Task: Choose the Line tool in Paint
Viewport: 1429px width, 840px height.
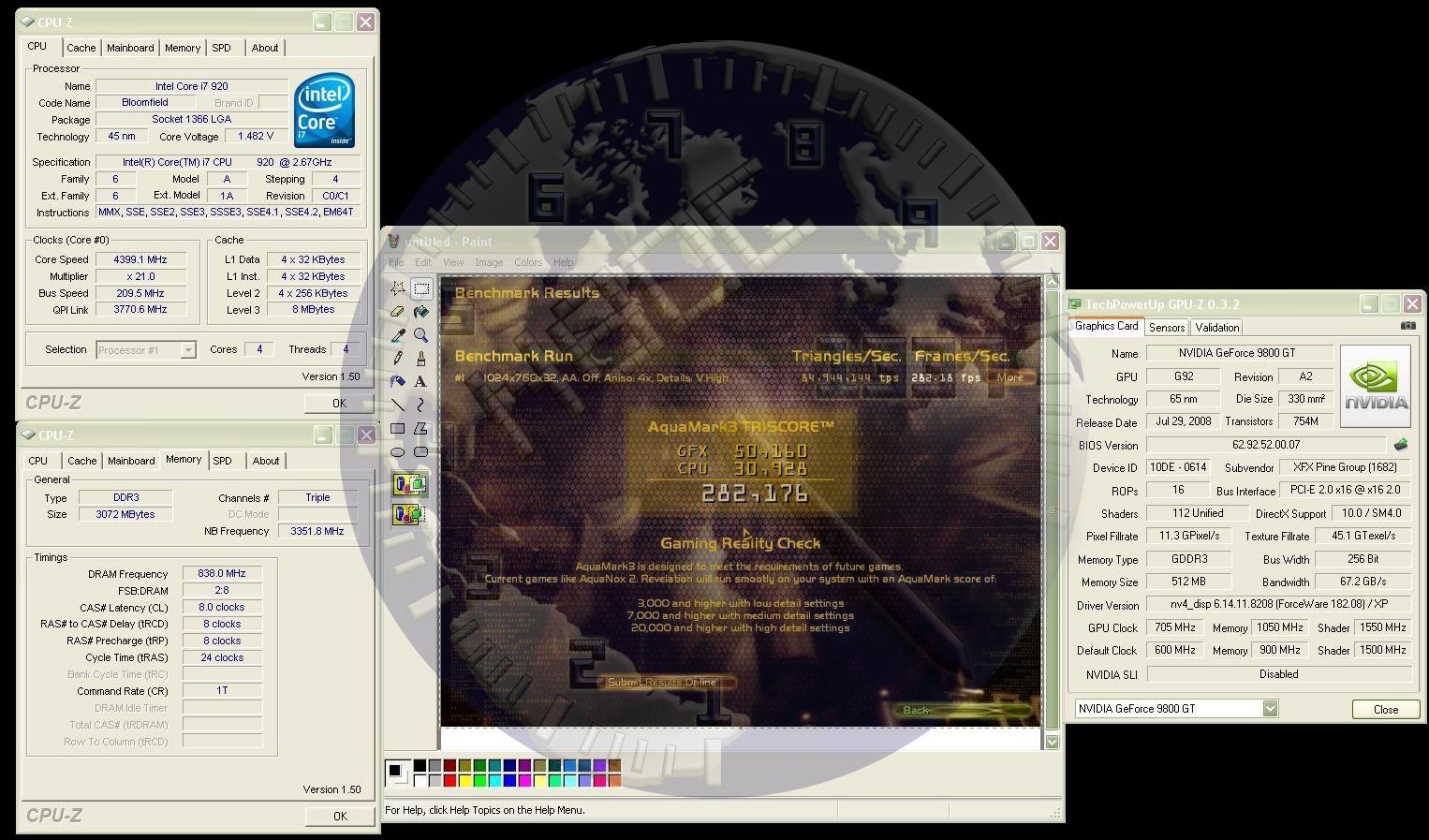Action: 398,405
